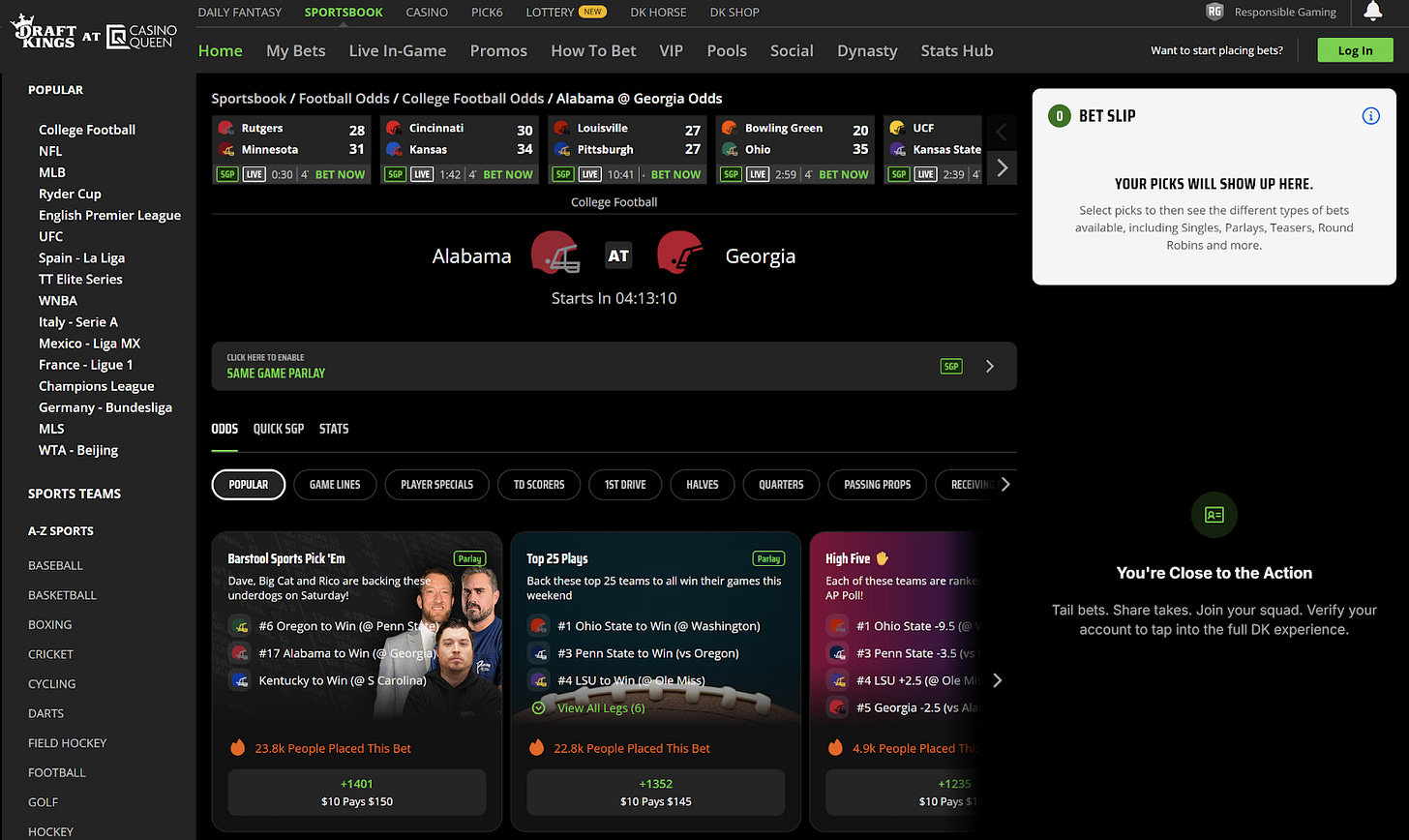Go to Stats Hub in navigation
Viewport: 1409px width, 840px height.
point(957,50)
